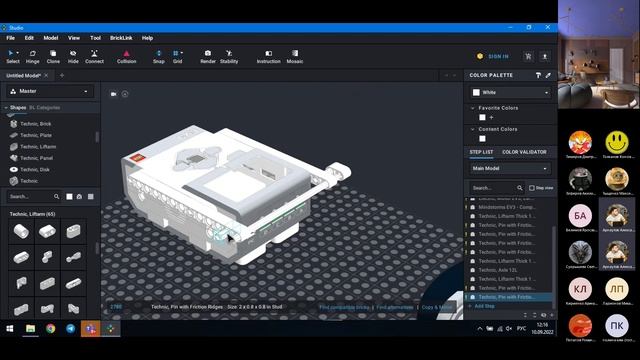Open the Help menu
Screen dimensions: 640x360
point(147,38)
